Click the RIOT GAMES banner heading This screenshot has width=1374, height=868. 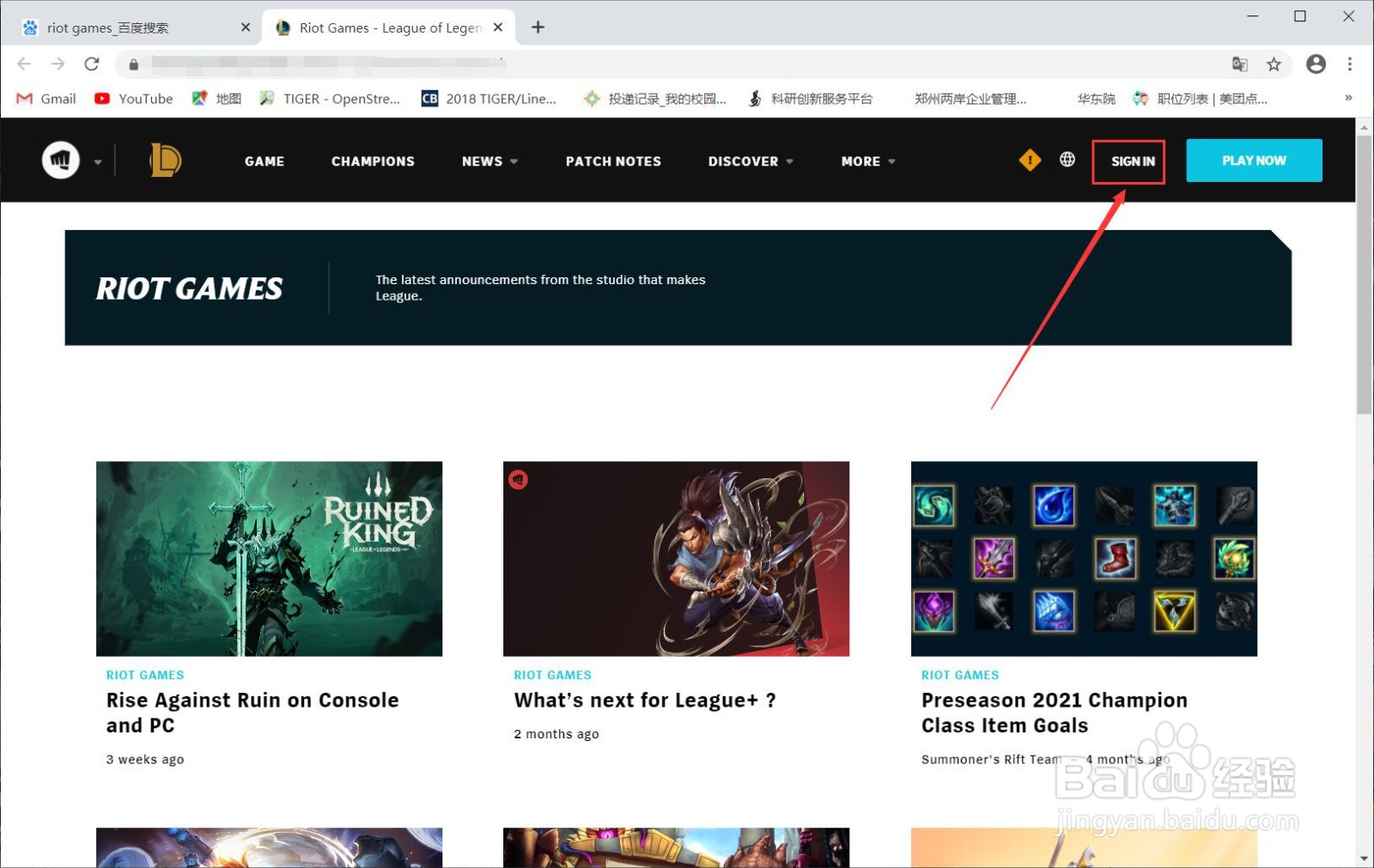pyautogui.click(x=189, y=288)
